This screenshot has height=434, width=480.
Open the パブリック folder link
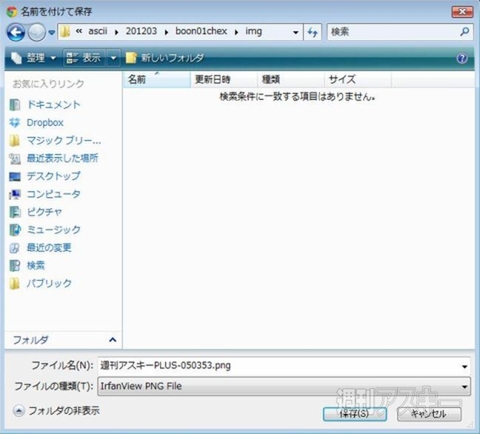49,284
